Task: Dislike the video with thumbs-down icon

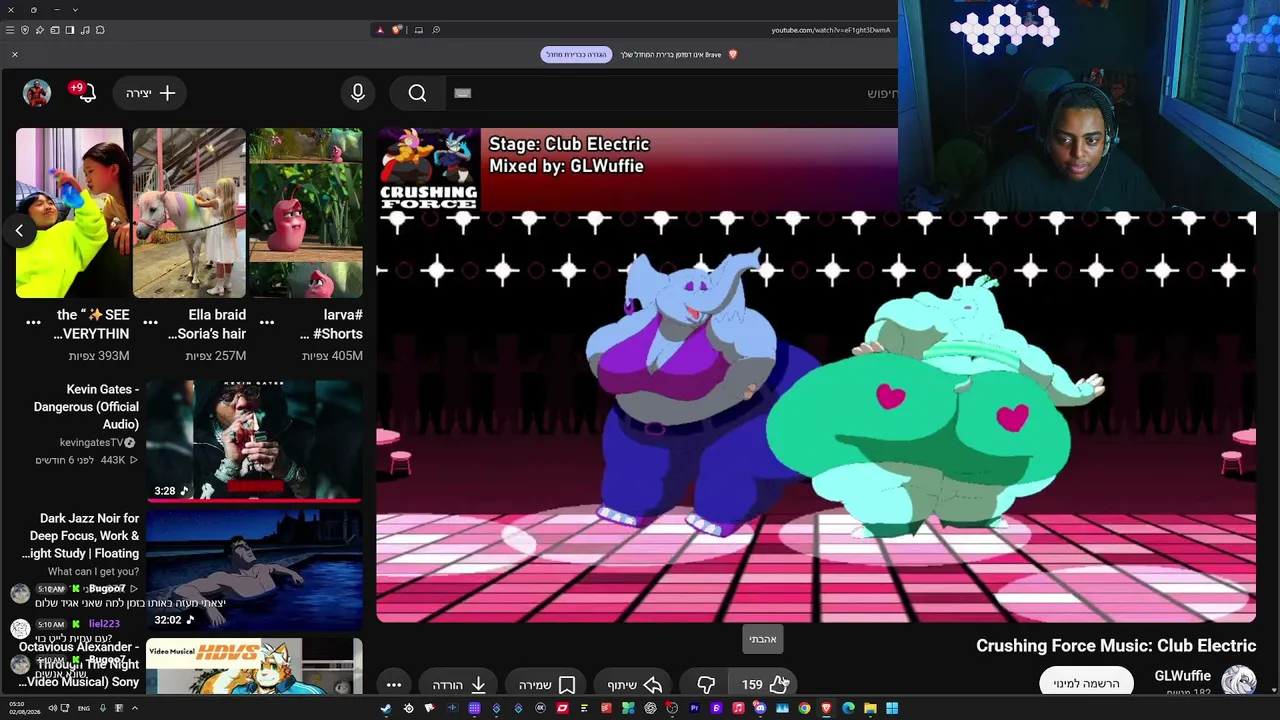Action: click(x=706, y=684)
